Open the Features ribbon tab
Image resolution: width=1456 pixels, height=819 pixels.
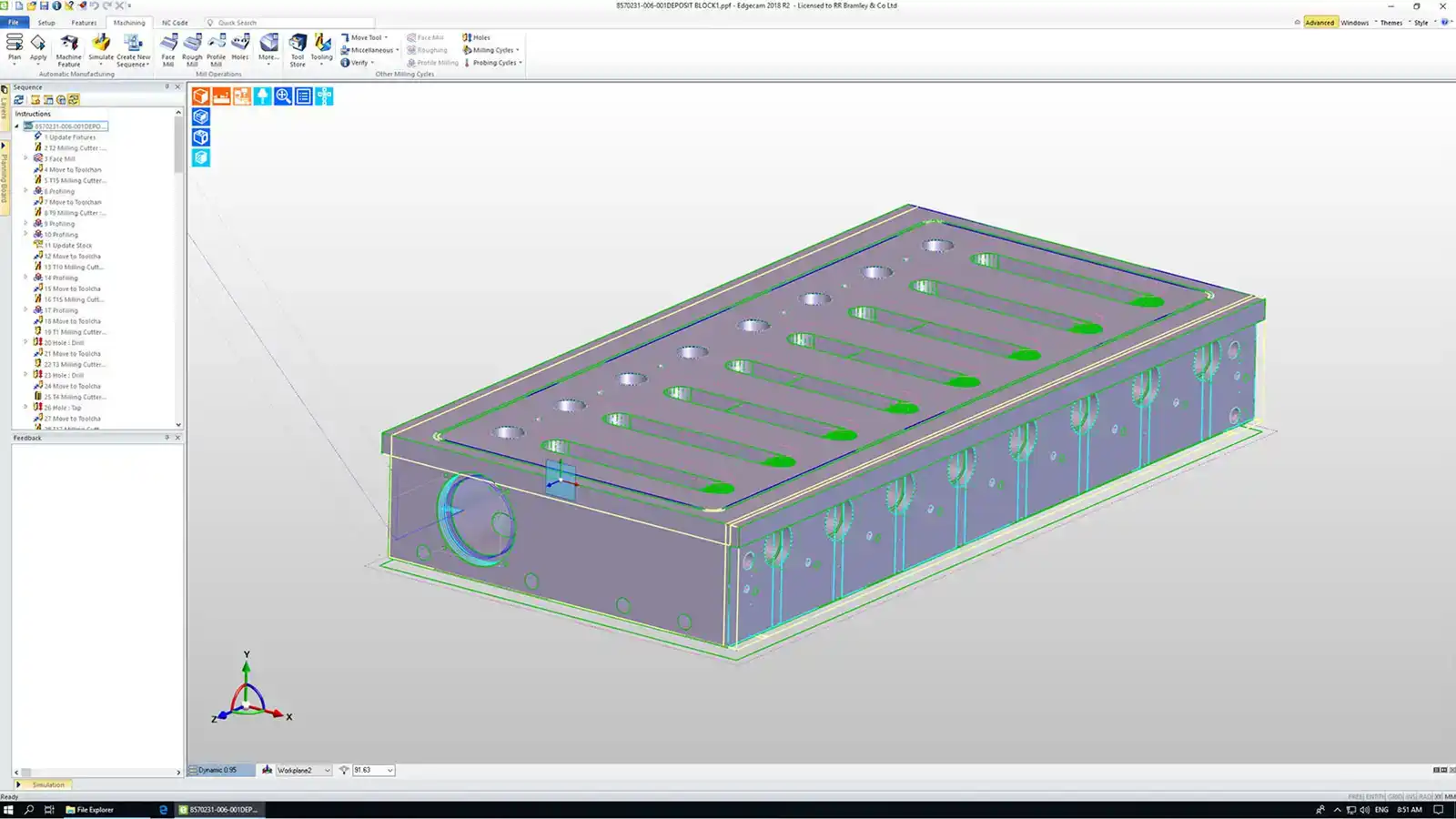[x=84, y=23]
